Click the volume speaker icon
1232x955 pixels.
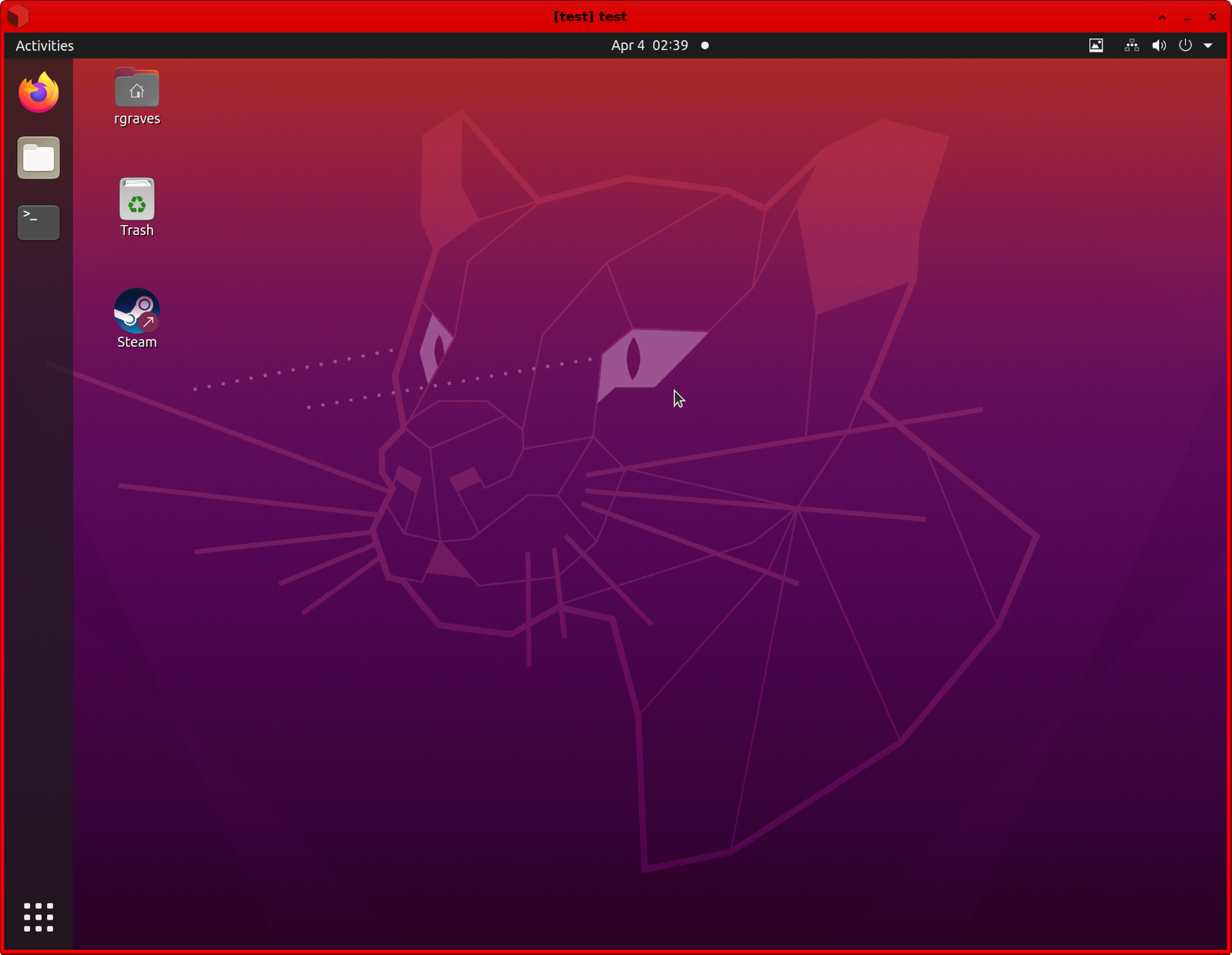1158,45
